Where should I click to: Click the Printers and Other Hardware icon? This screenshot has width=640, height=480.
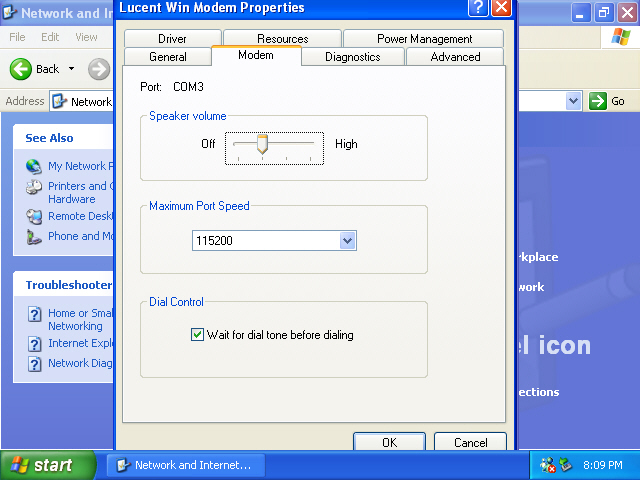pyautogui.click(x=34, y=187)
